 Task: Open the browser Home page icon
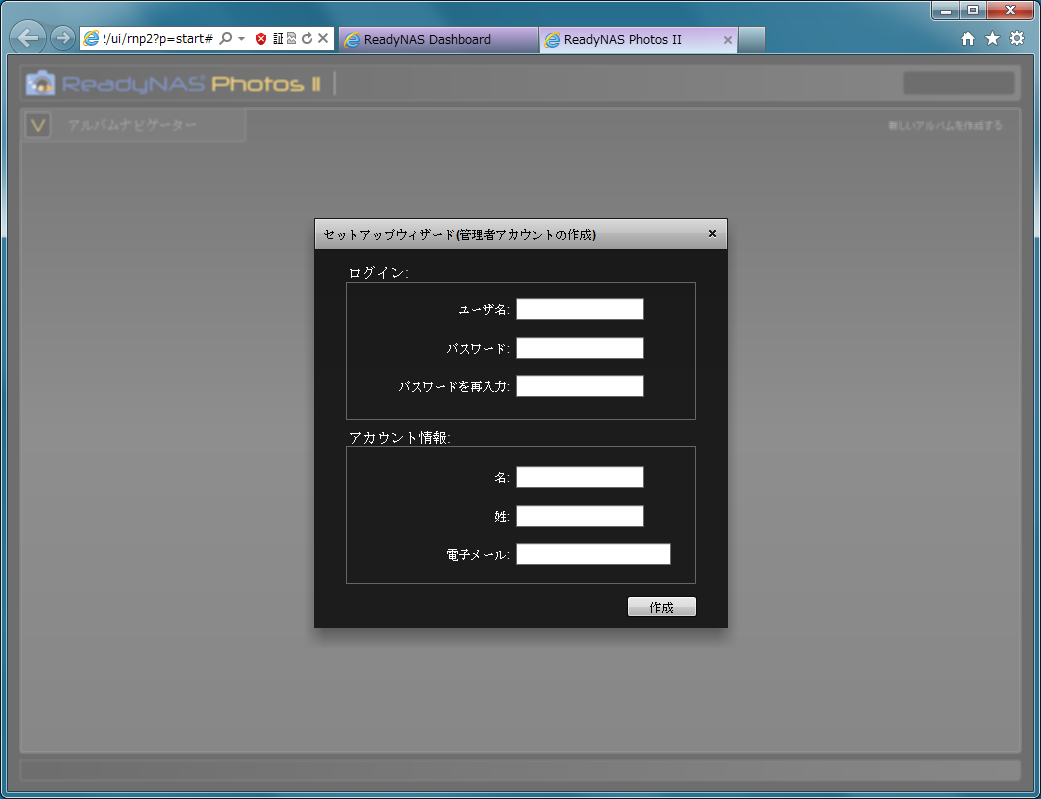[x=967, y=39]
